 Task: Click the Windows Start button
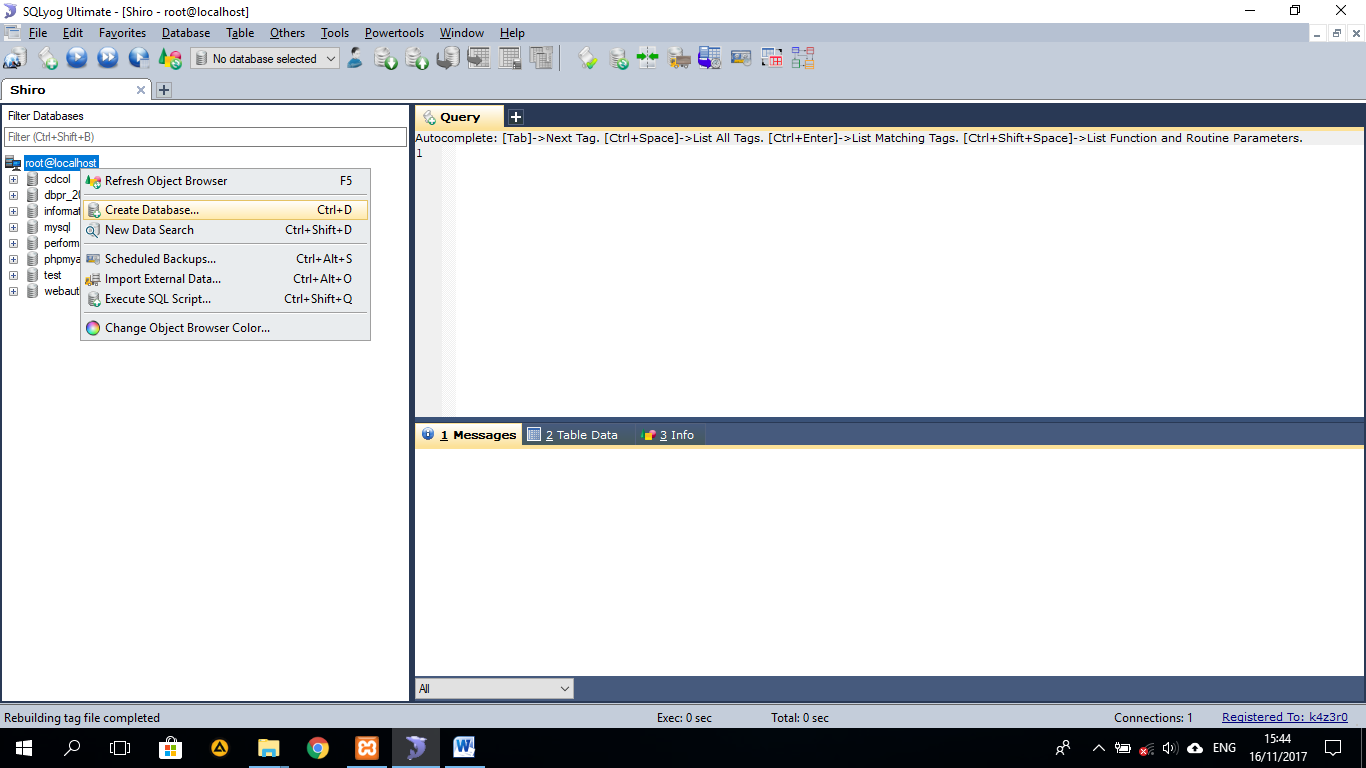24,748
